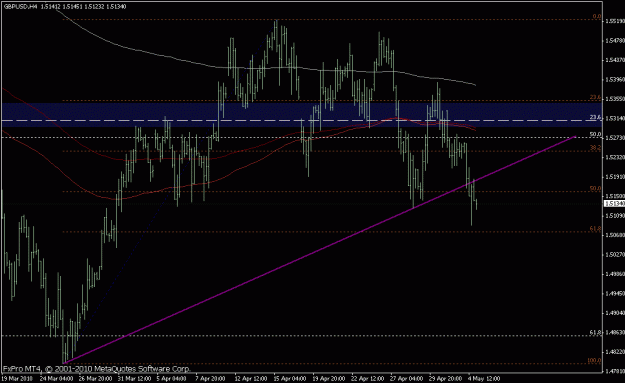This screenshot has width=625, height=383.
Task: Click the white 61.8 Fibonacci level label
Action: [x=596, y=332]
